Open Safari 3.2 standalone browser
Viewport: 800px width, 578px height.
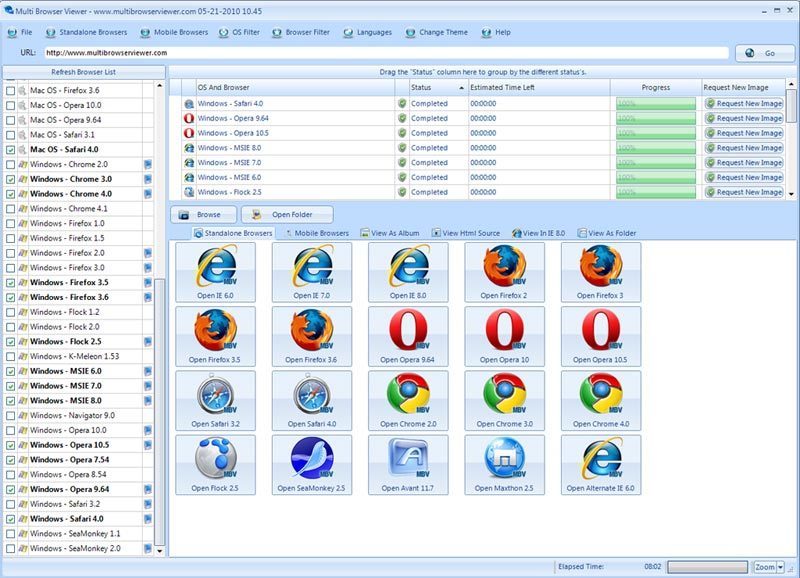click(215, 400)
